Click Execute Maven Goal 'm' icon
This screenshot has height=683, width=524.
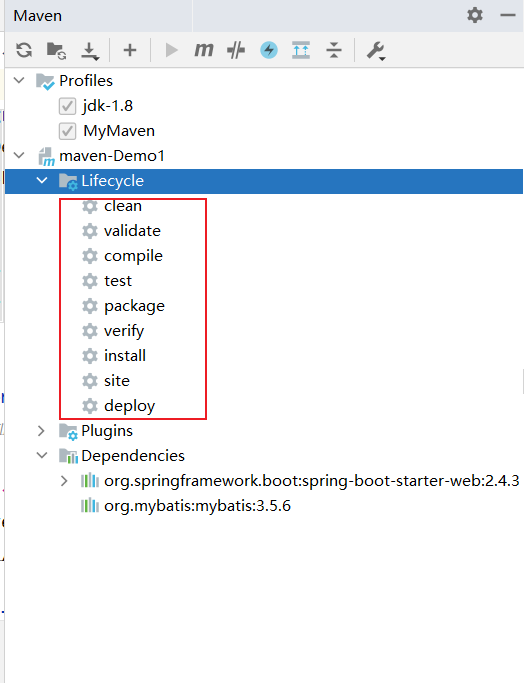pos(203,50)
